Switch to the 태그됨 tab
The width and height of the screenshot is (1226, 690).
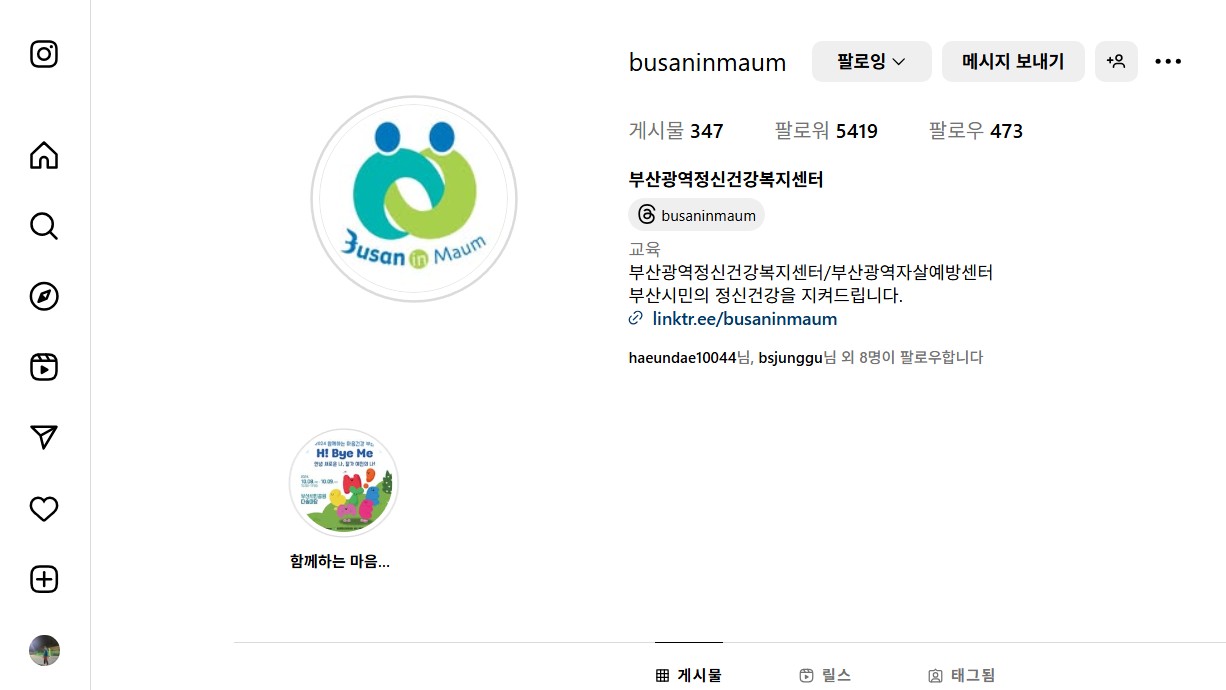pyautogui.click(x=961, y=675)
